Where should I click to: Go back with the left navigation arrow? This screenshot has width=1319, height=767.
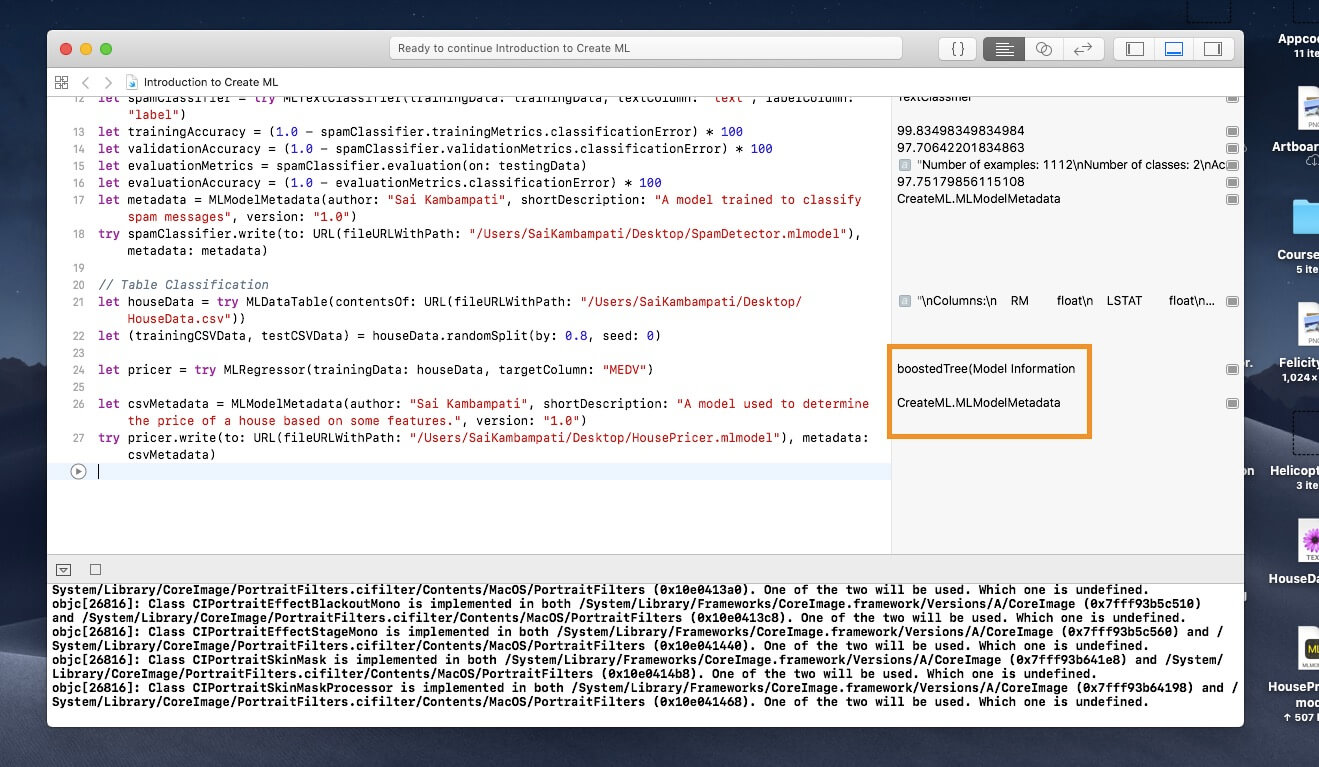pos(86,82)
